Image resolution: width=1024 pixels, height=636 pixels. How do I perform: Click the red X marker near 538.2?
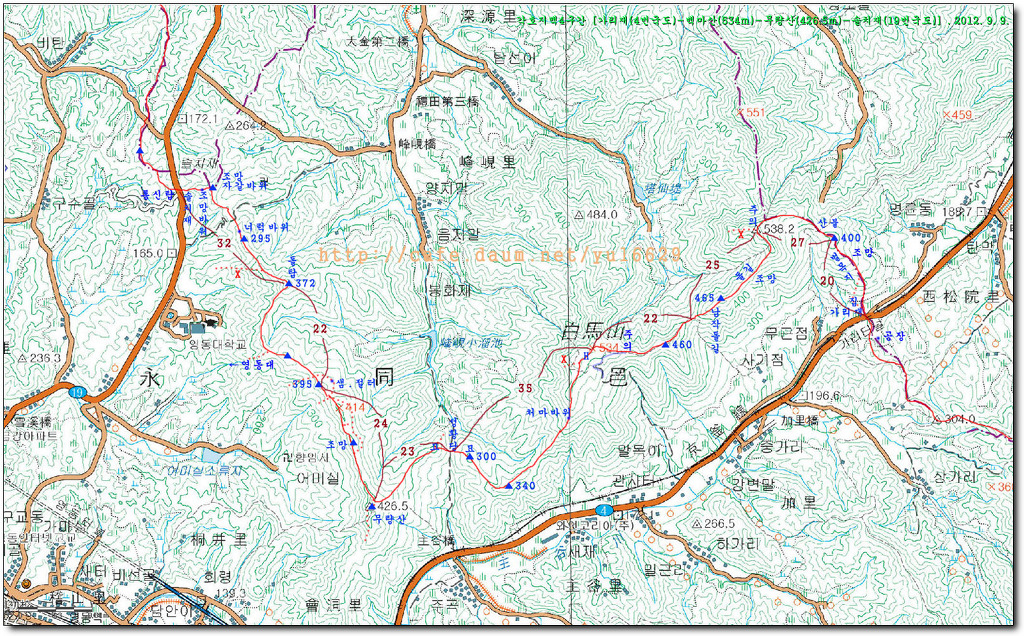[x=741, y=233]
